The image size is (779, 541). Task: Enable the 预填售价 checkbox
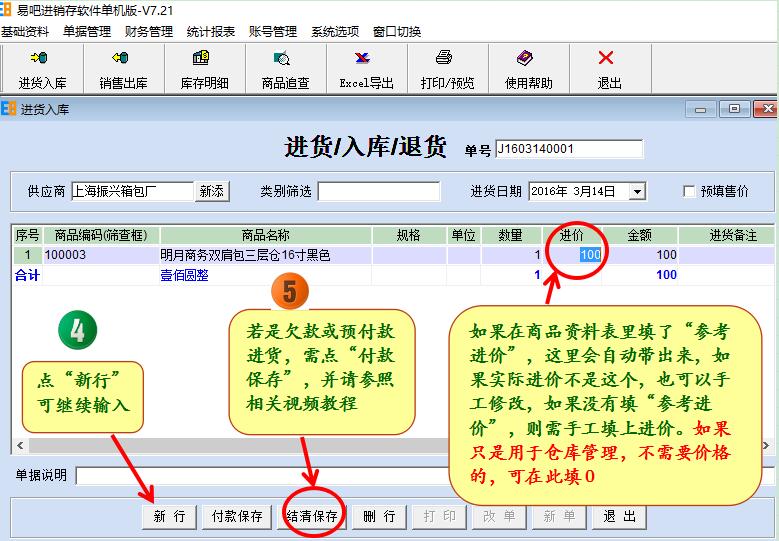tap(689, 191)
